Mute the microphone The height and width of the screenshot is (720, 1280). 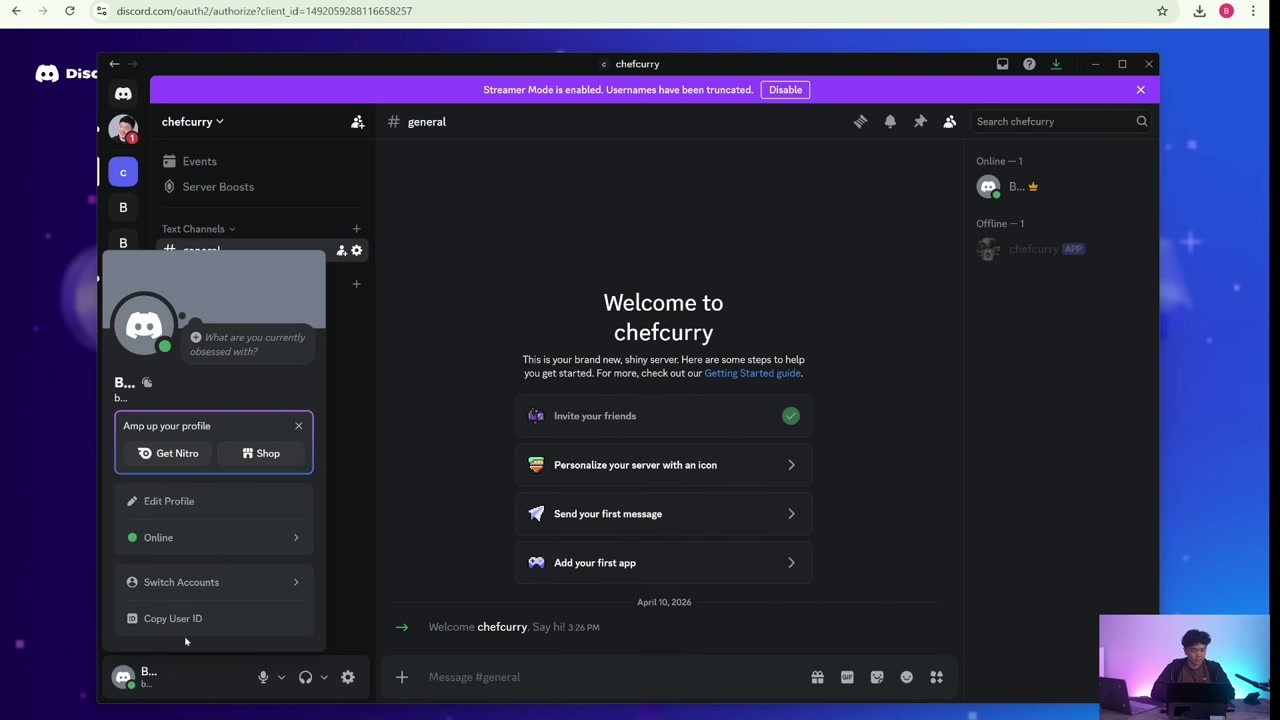click(x=263, y=677)
